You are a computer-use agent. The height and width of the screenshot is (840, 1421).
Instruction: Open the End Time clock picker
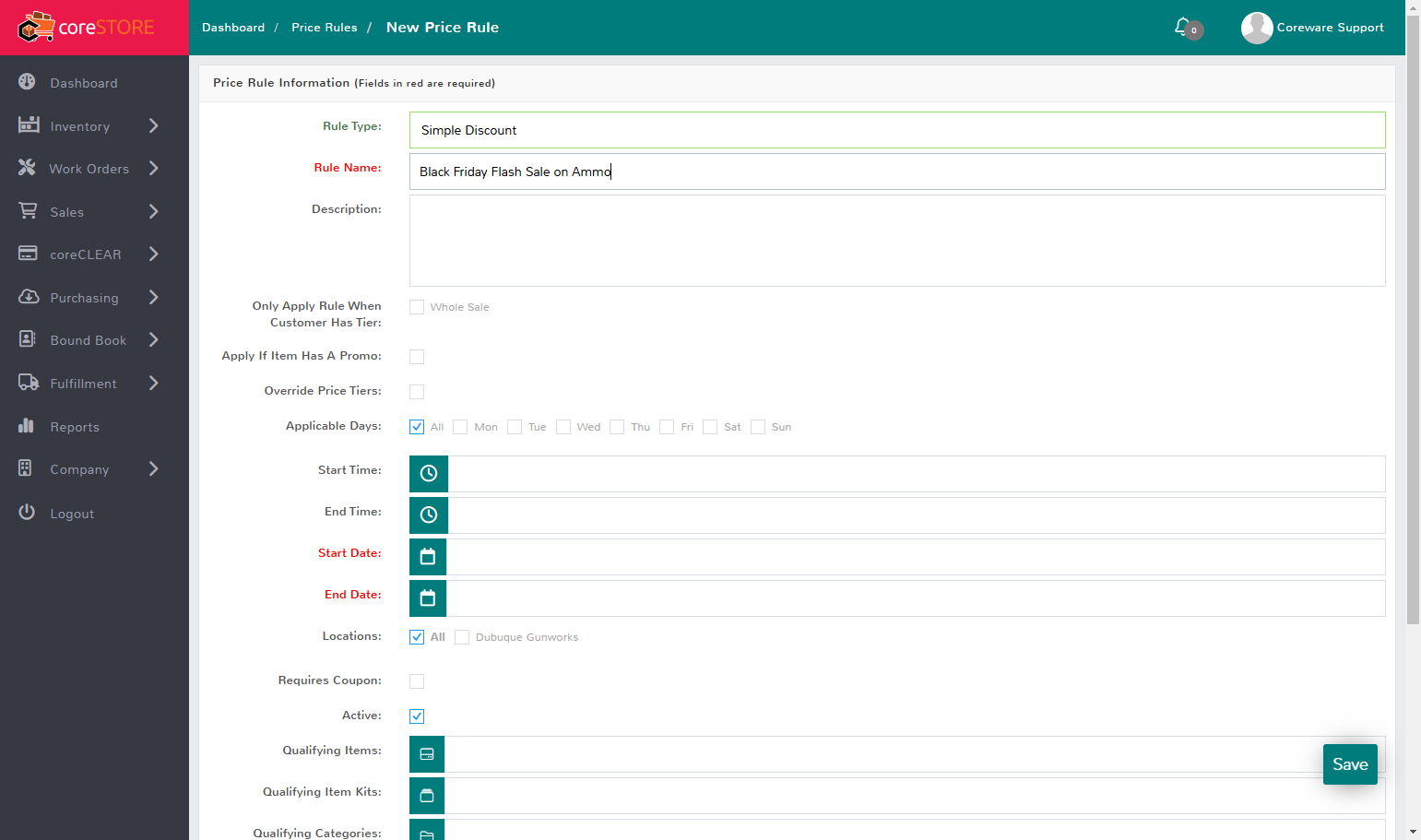pyautogui.click(x=429, y=515)
